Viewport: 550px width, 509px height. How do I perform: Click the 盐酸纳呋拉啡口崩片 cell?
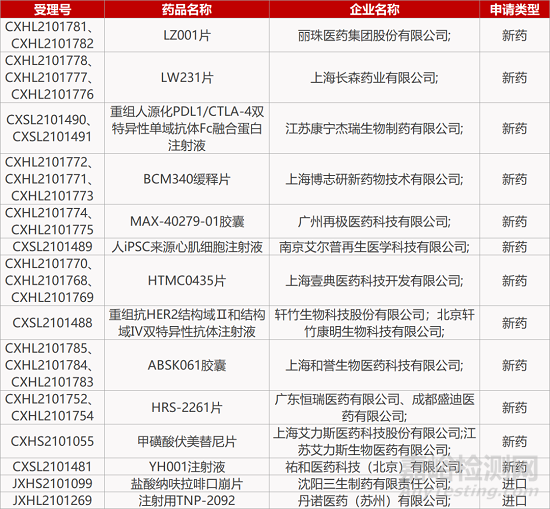coord(187,484)
